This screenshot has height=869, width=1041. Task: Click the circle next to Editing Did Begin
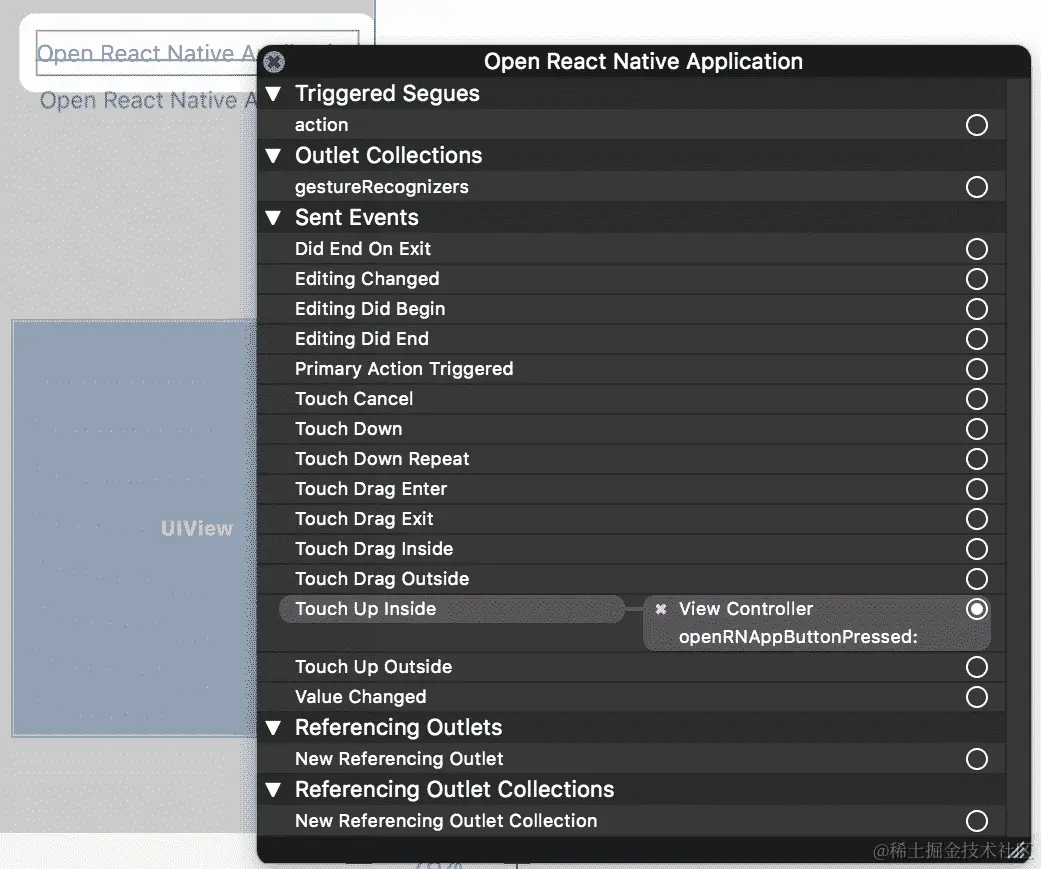977,309
